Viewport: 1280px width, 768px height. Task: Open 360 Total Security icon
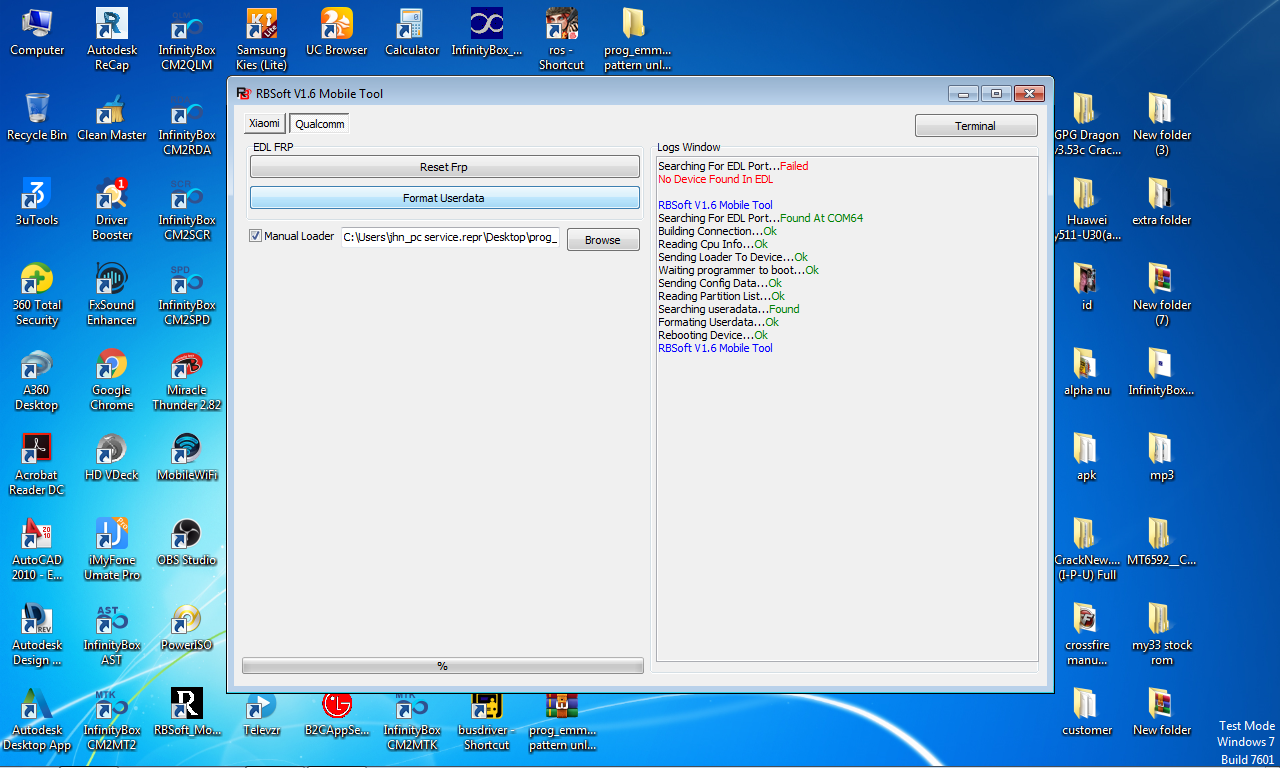(x=37, y=295)
